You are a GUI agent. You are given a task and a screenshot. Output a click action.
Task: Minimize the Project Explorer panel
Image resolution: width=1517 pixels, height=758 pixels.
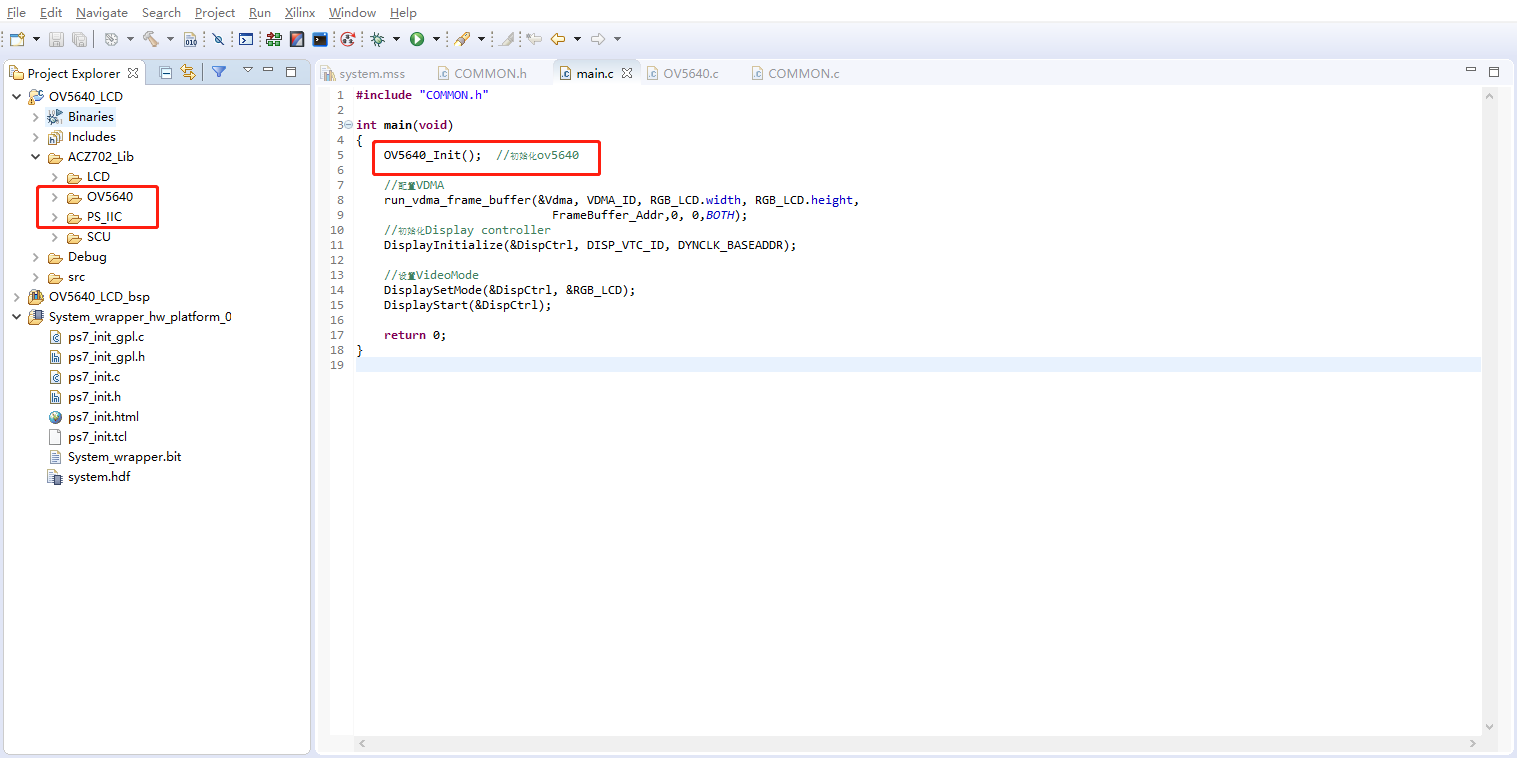268,70
